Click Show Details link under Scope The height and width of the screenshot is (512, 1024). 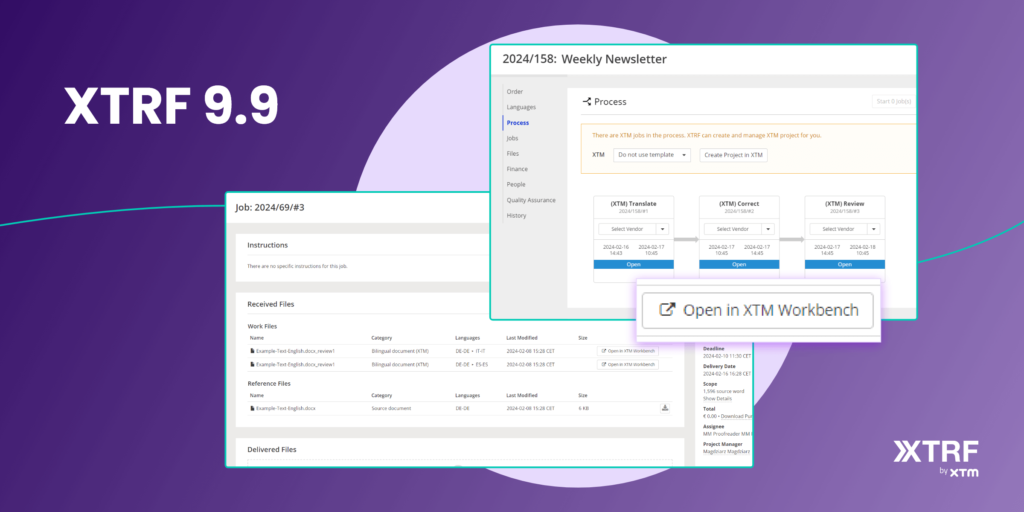[x=717, y=398]
